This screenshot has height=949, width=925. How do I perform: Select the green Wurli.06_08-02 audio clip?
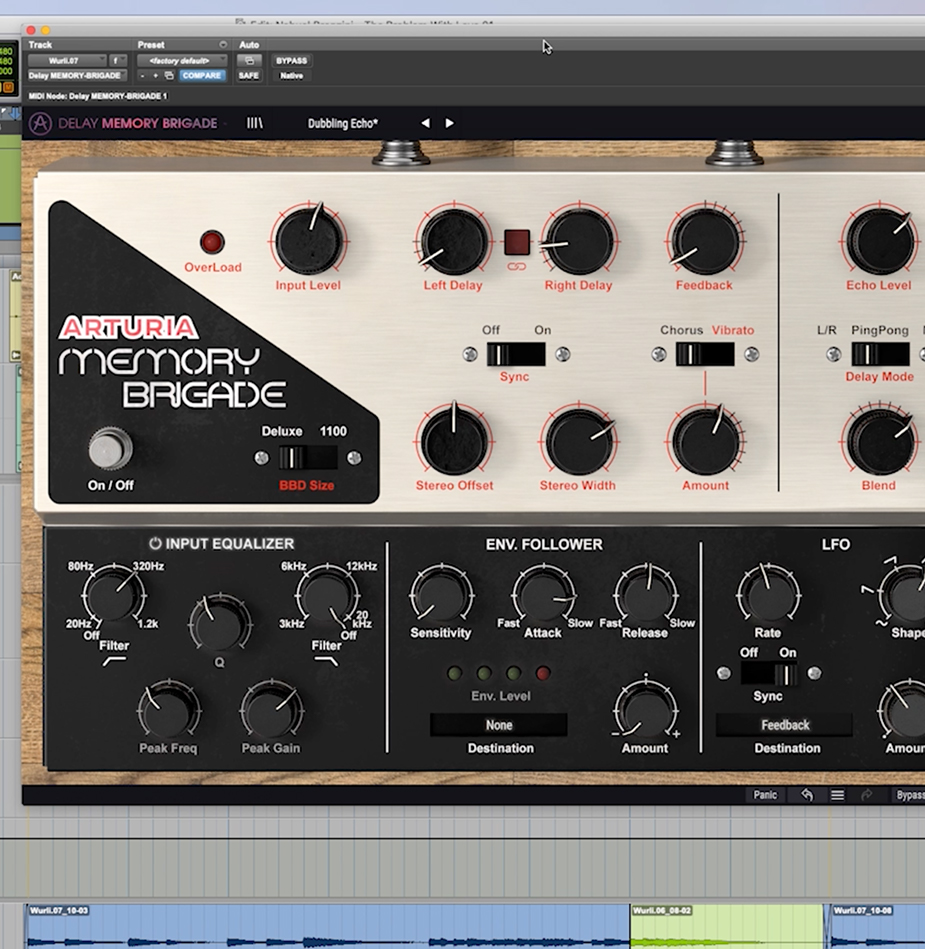click(726, 926)
